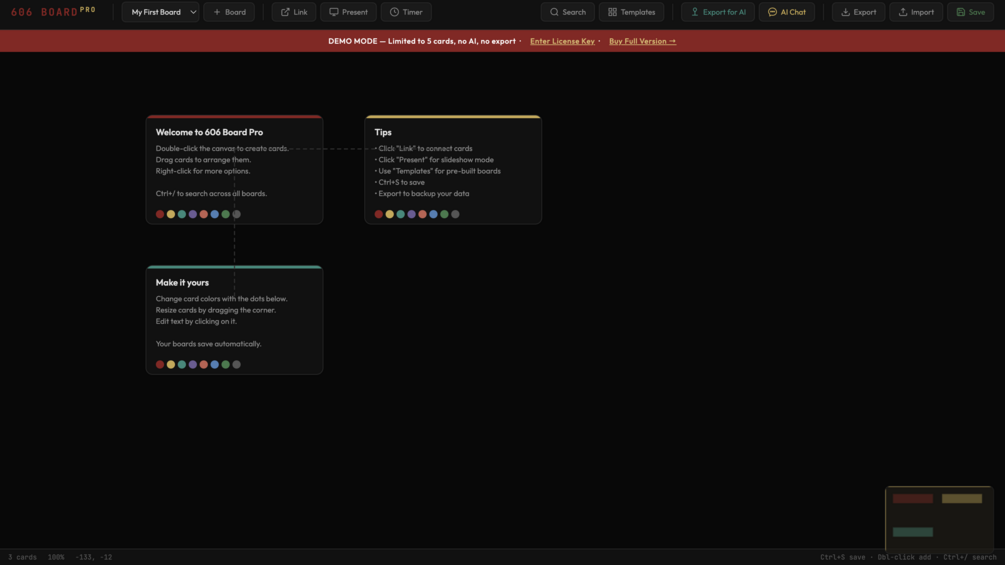This screenshot has height=565, width=1005.
Task: Add a new Board with the plus button
Action: coord(229,12)
